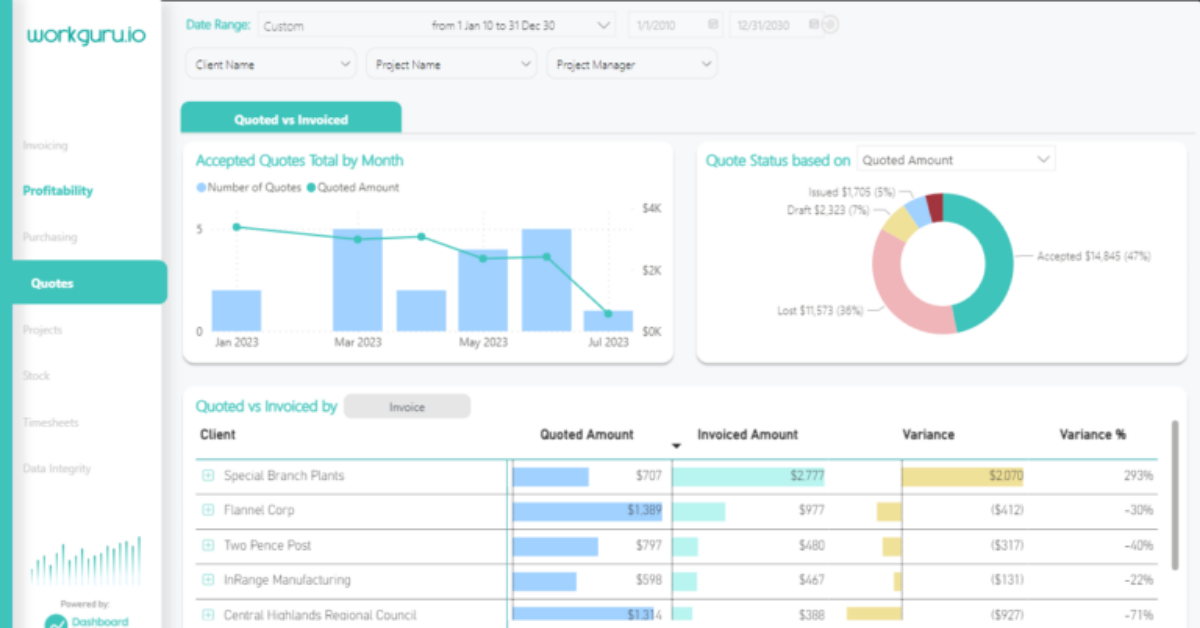Screen dimensions: 1200x628
Task: Click the sort arrow beside Invoiced Amount header
Action: coord(676,446)
